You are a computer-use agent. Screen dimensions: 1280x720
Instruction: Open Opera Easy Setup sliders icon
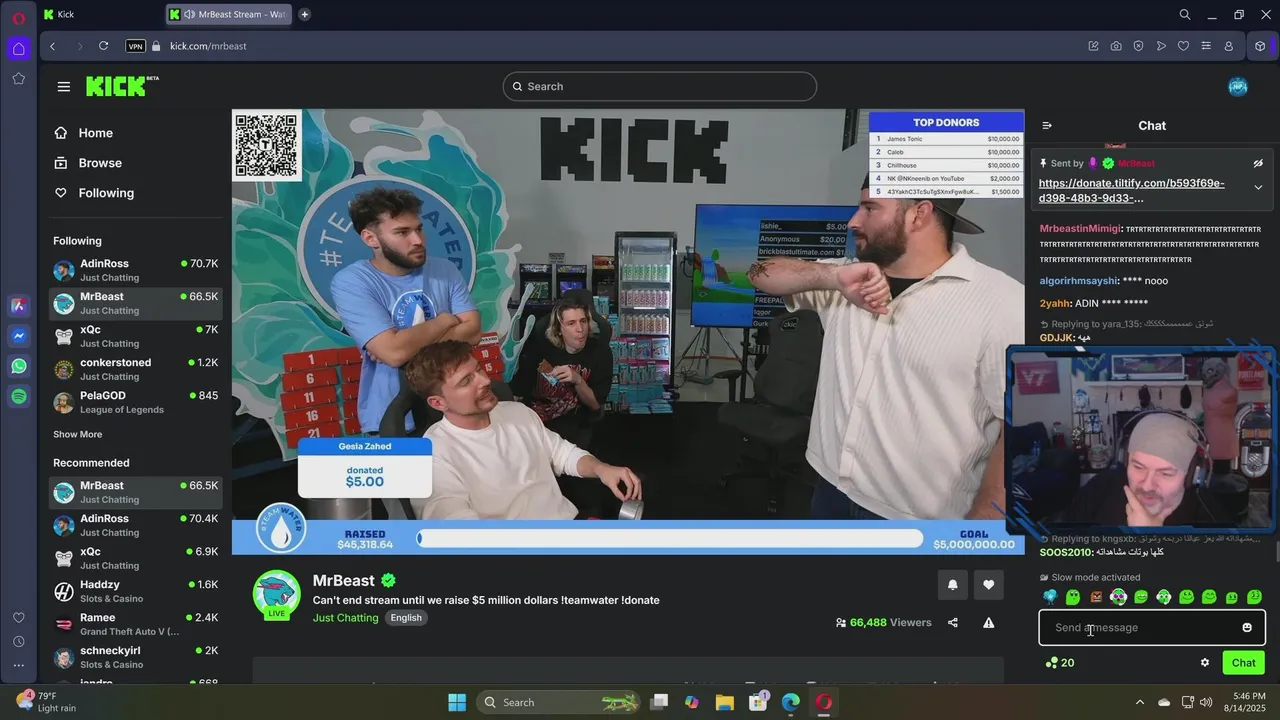(1206, 46)
